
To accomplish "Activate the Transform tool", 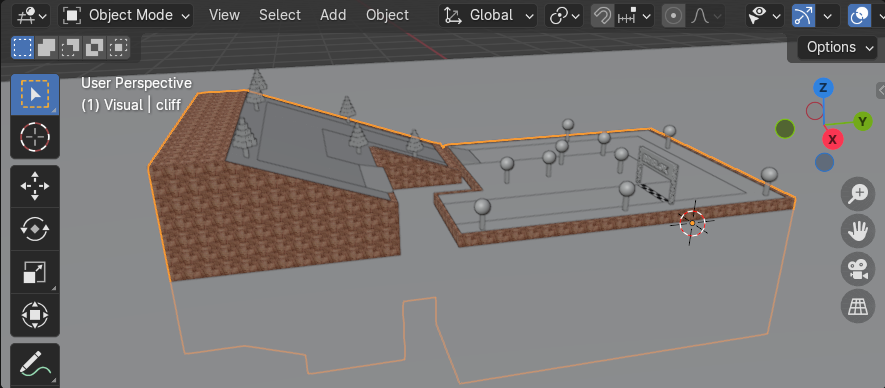I will (x=35, y=315).
